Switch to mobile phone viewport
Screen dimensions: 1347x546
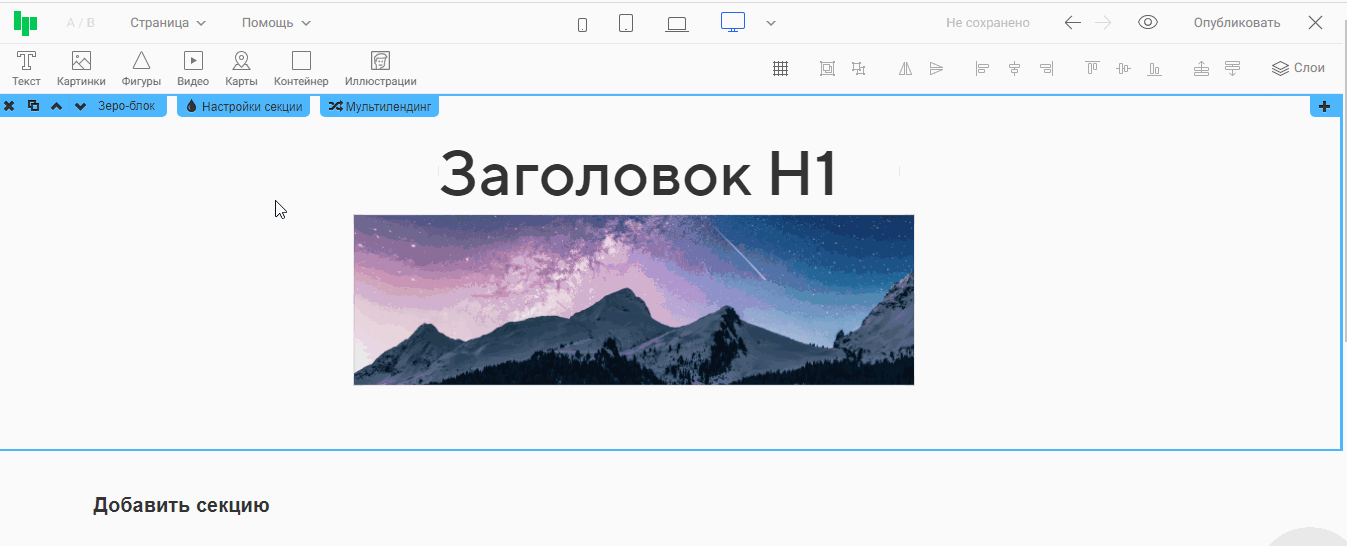pos(582,24)
